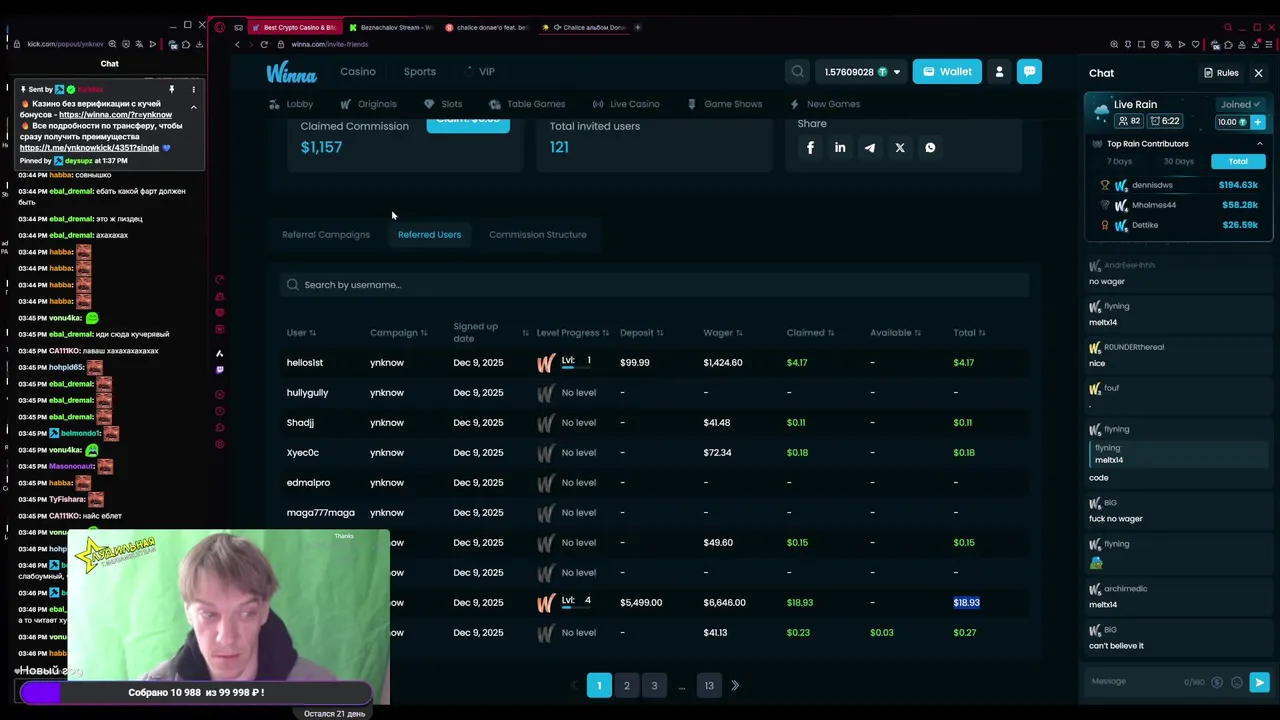Sort table by Wager column
Screen dimensions: 1280x720
tap(722, 333)
